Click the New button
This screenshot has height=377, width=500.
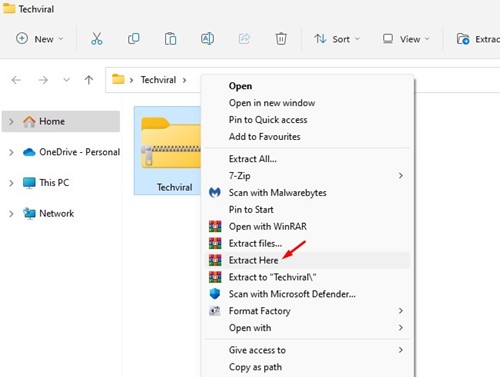[39, 39]
